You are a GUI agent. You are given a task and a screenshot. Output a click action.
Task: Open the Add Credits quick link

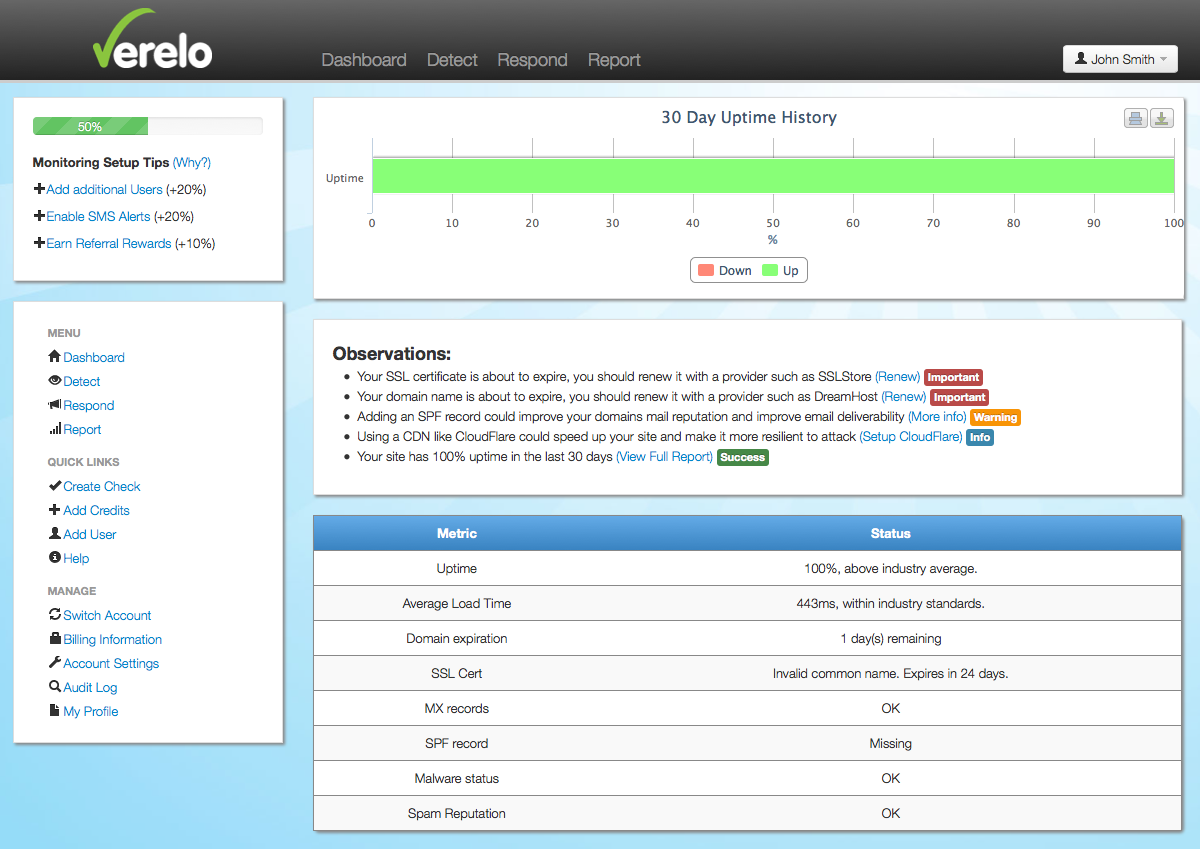point(96,510)
